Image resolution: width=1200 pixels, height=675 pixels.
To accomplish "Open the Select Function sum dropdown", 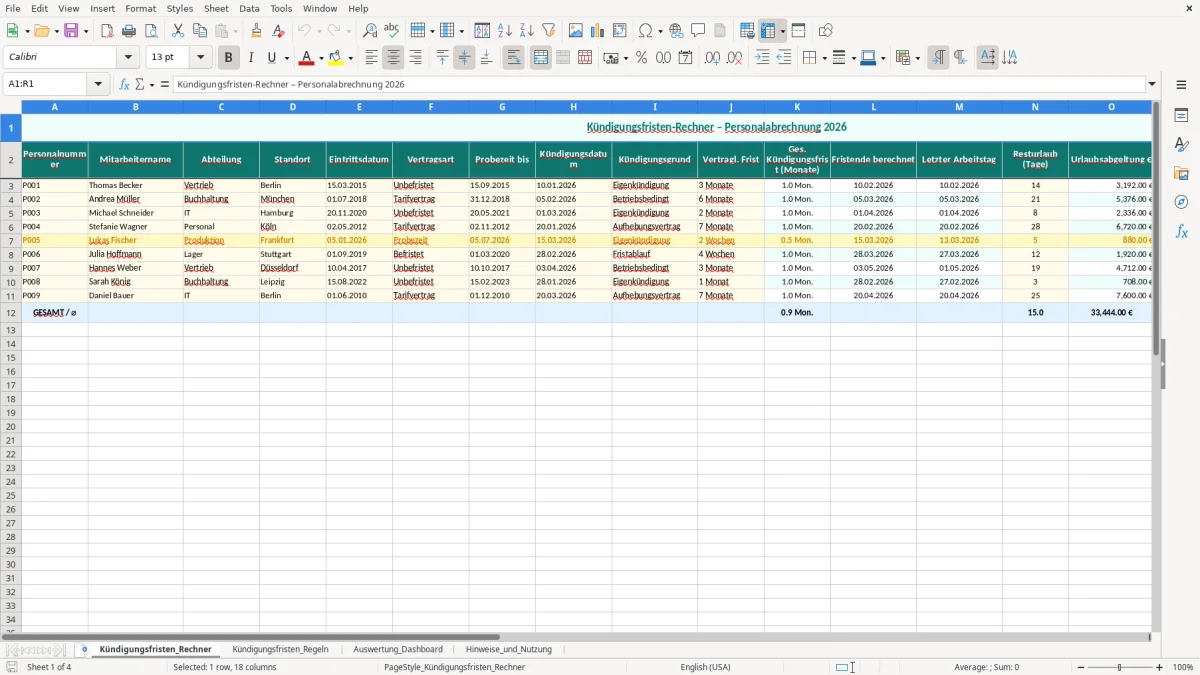I will [x=151, y=85].
